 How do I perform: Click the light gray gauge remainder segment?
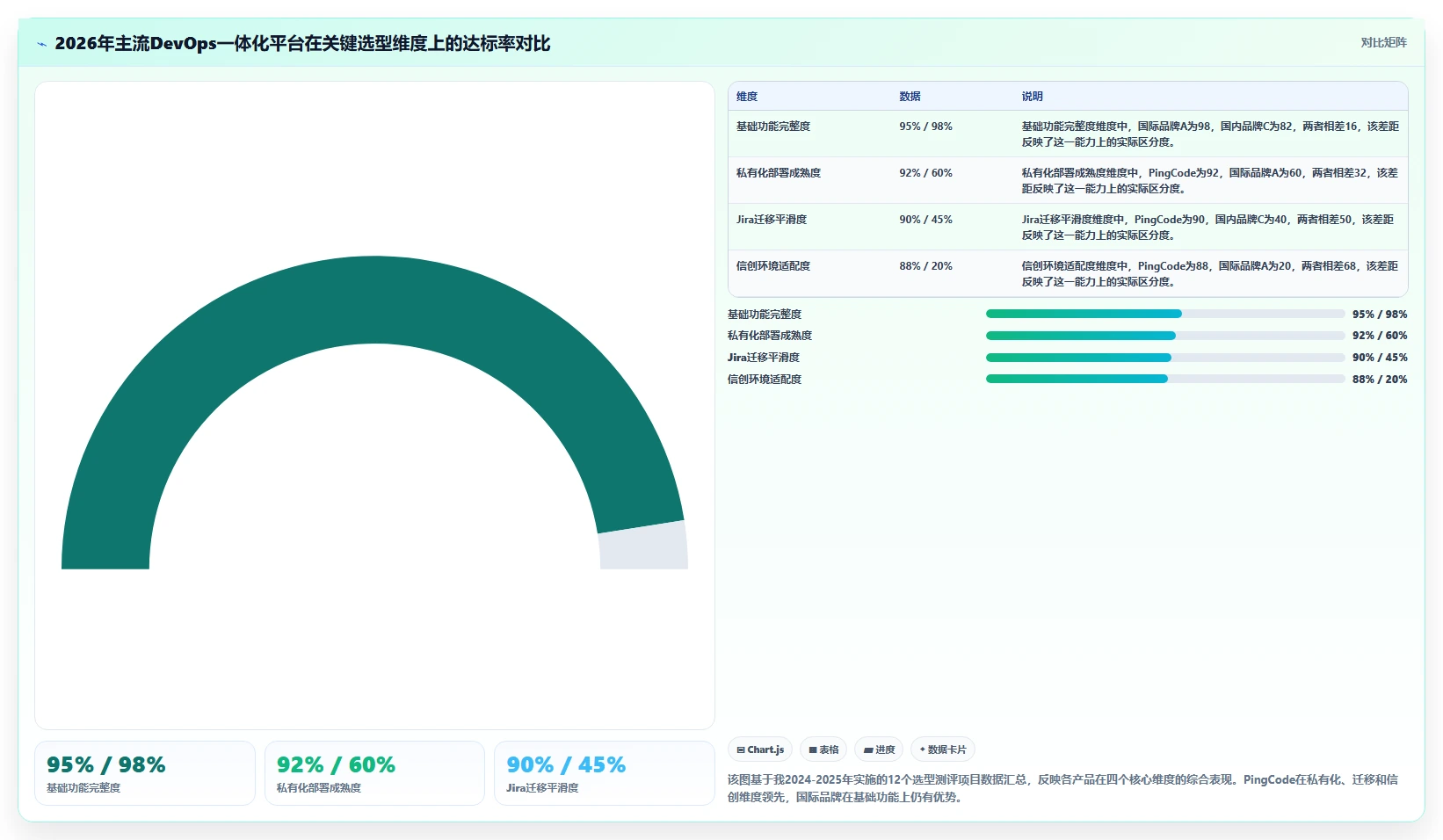(x=644, y=548)
